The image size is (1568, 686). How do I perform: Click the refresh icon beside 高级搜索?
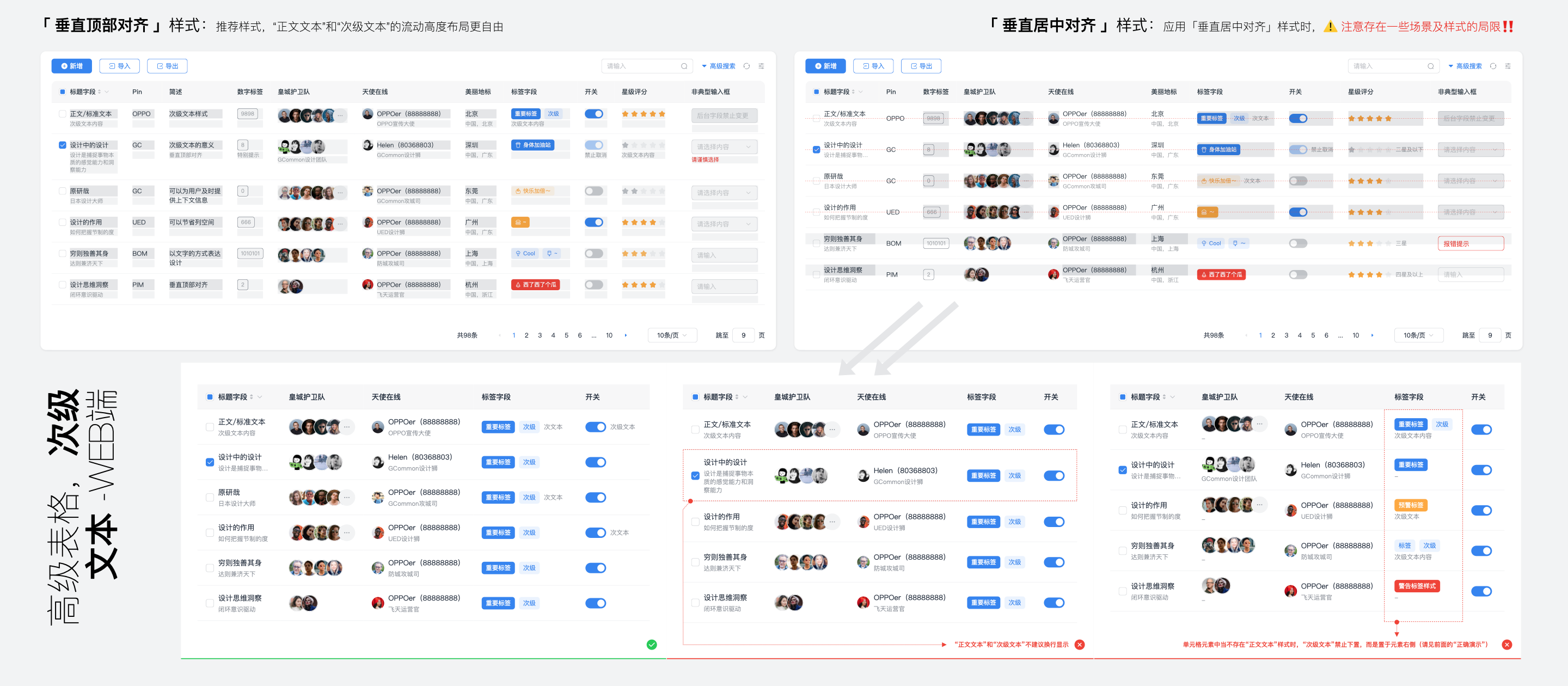pos(748,66)
